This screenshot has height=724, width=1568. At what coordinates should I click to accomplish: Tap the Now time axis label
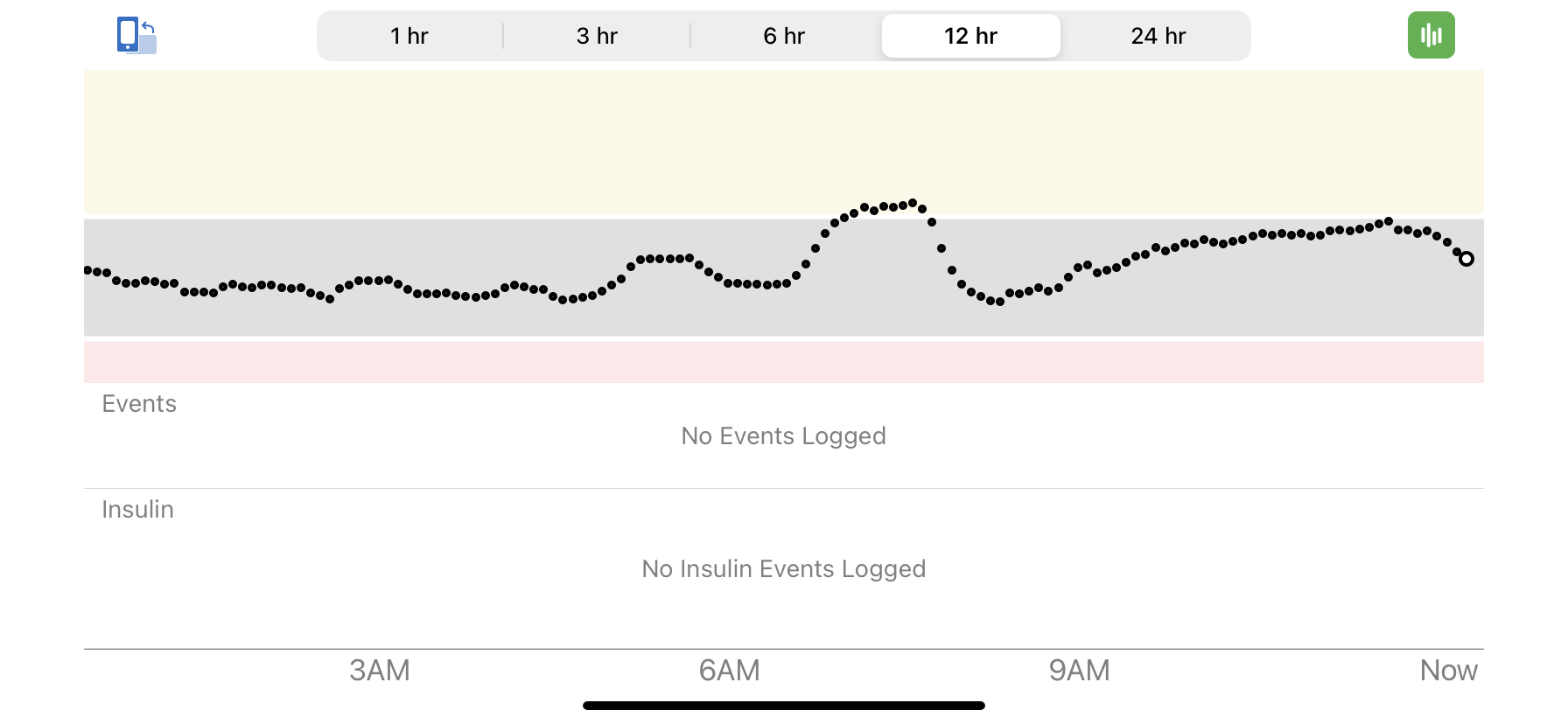1449,671
